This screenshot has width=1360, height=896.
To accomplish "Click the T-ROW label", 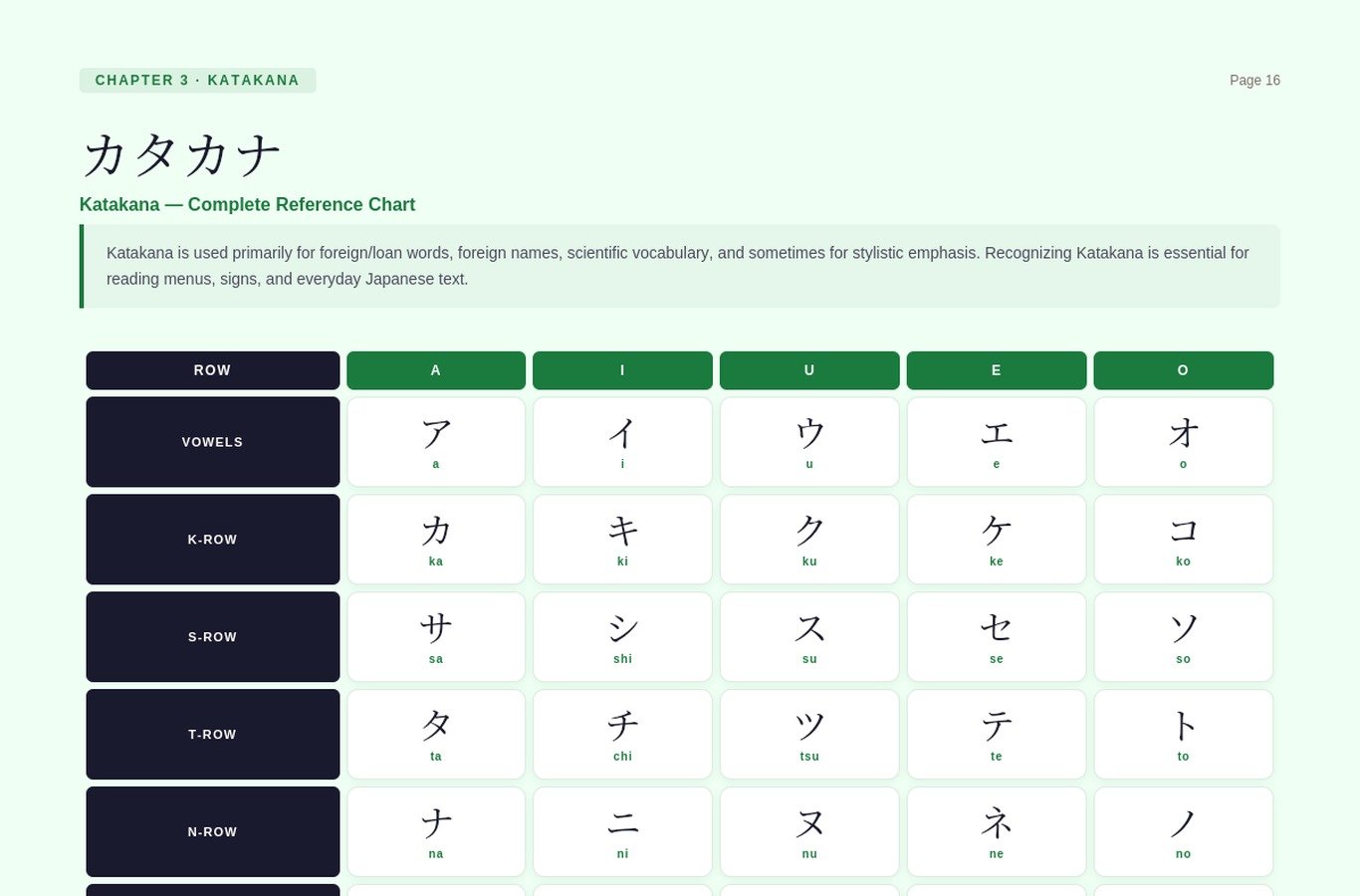I will click(x=212, y=734).
